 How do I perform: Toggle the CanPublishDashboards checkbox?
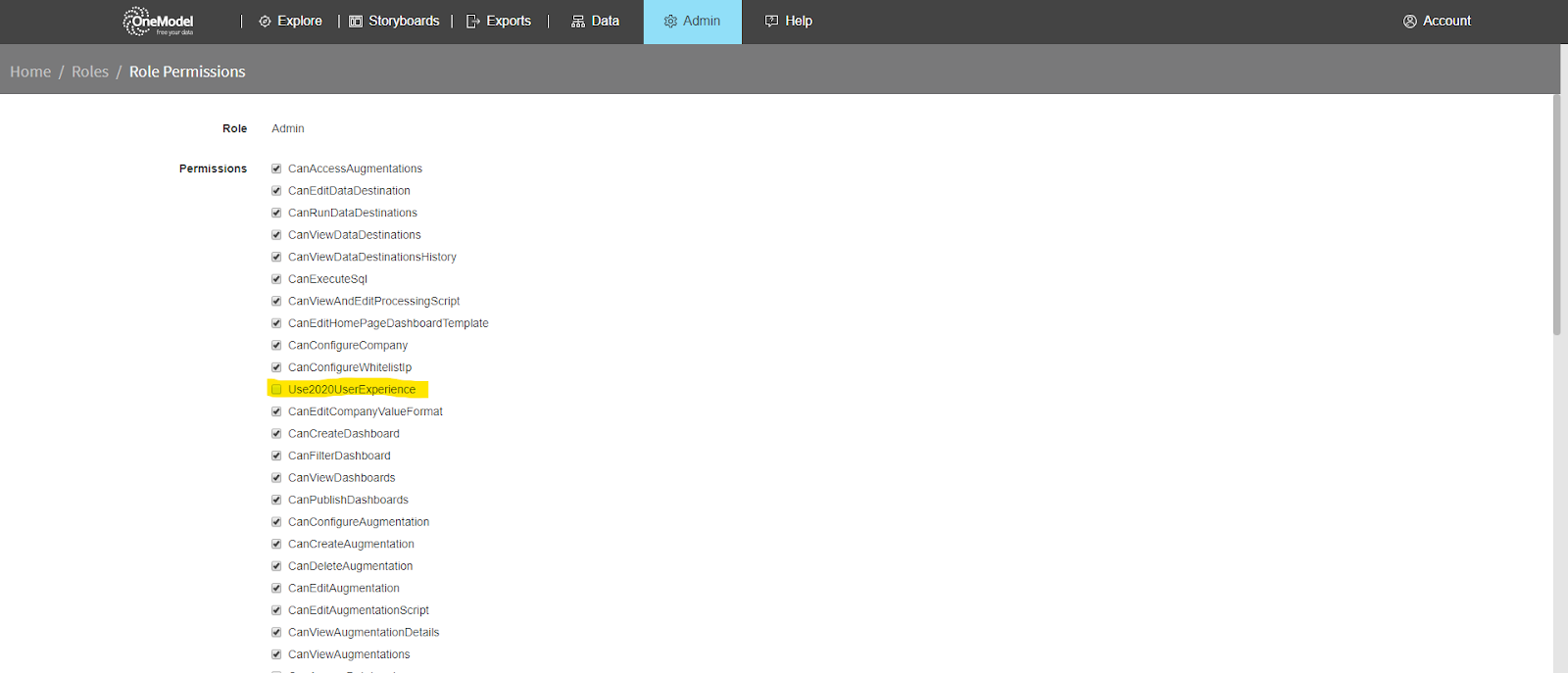click(276, 500)
